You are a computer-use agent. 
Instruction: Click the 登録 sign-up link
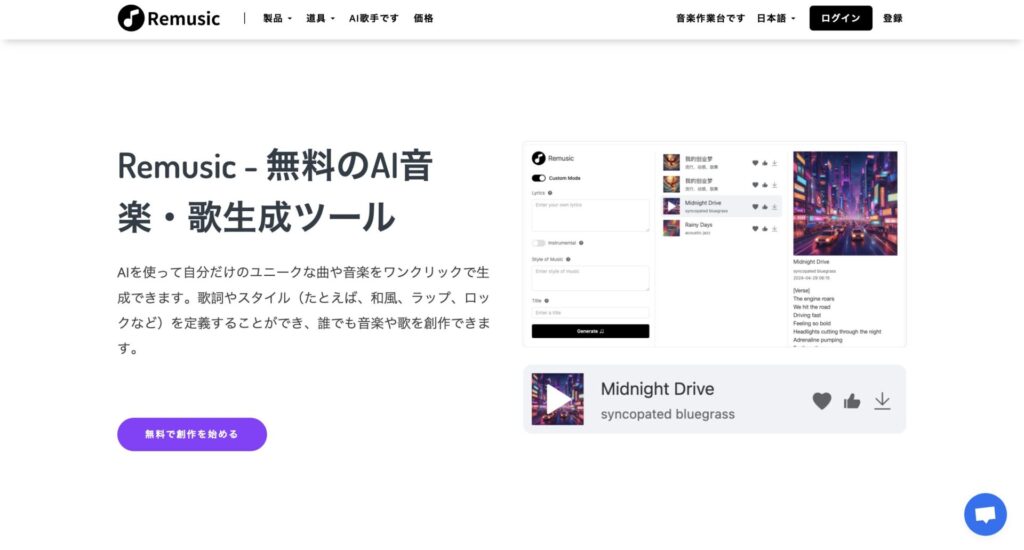coord(893,18)
